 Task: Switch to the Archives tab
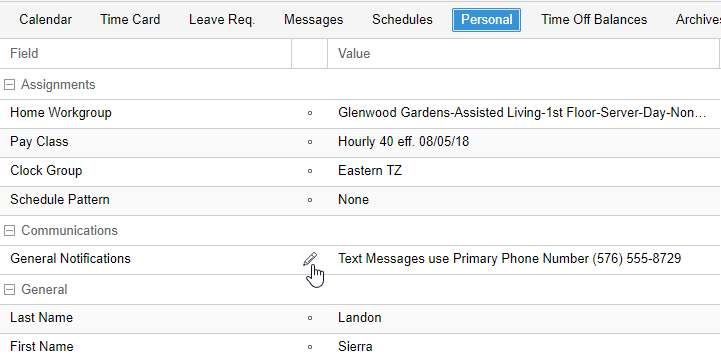[698, 20]
